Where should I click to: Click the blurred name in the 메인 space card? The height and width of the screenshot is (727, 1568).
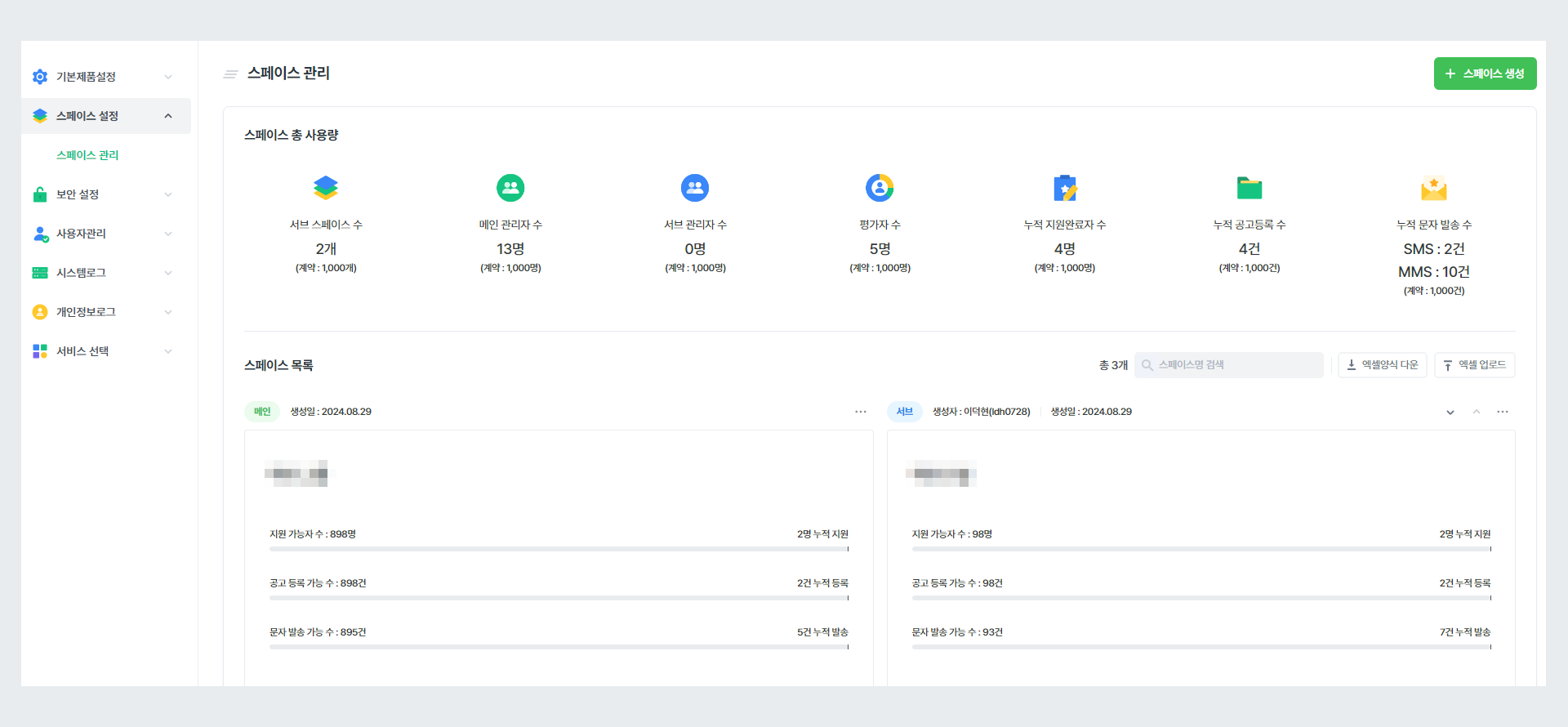296,474
